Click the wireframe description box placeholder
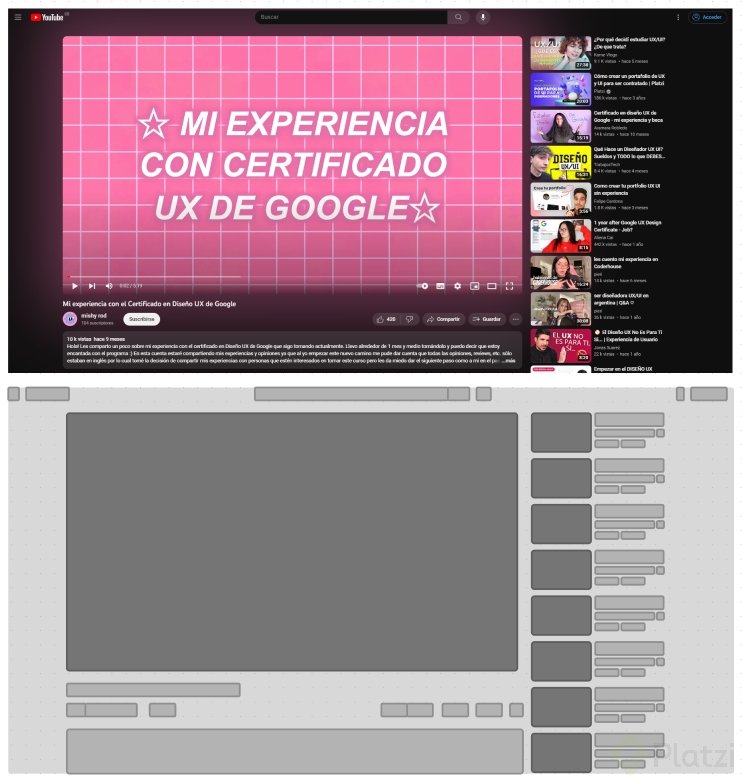 point(295,751)
